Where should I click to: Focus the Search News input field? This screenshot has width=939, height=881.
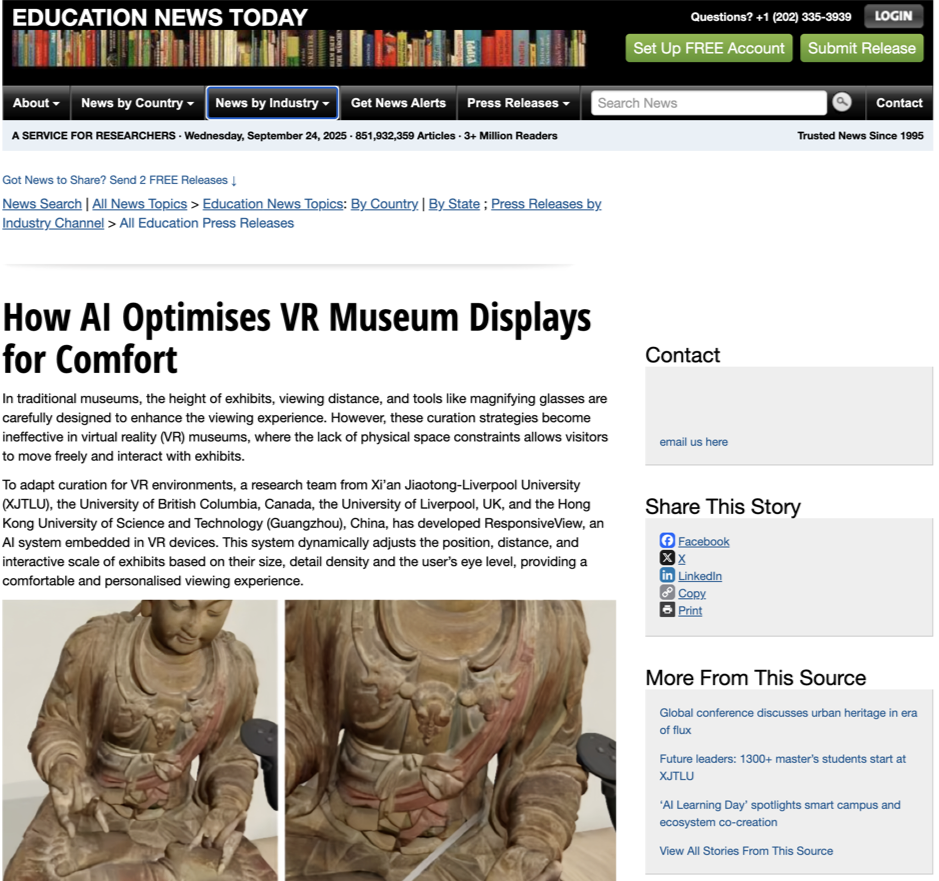[x=708, y=103]
